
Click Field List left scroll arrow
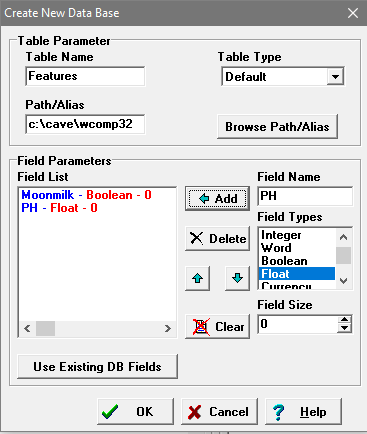coord(27,329)
